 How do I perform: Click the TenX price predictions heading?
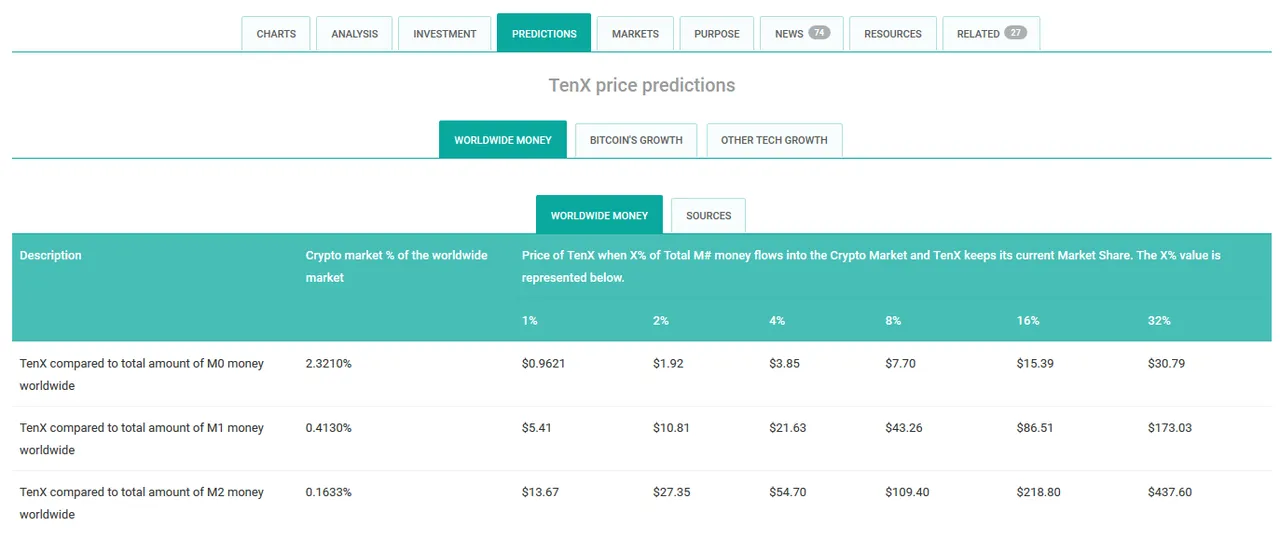642,85
